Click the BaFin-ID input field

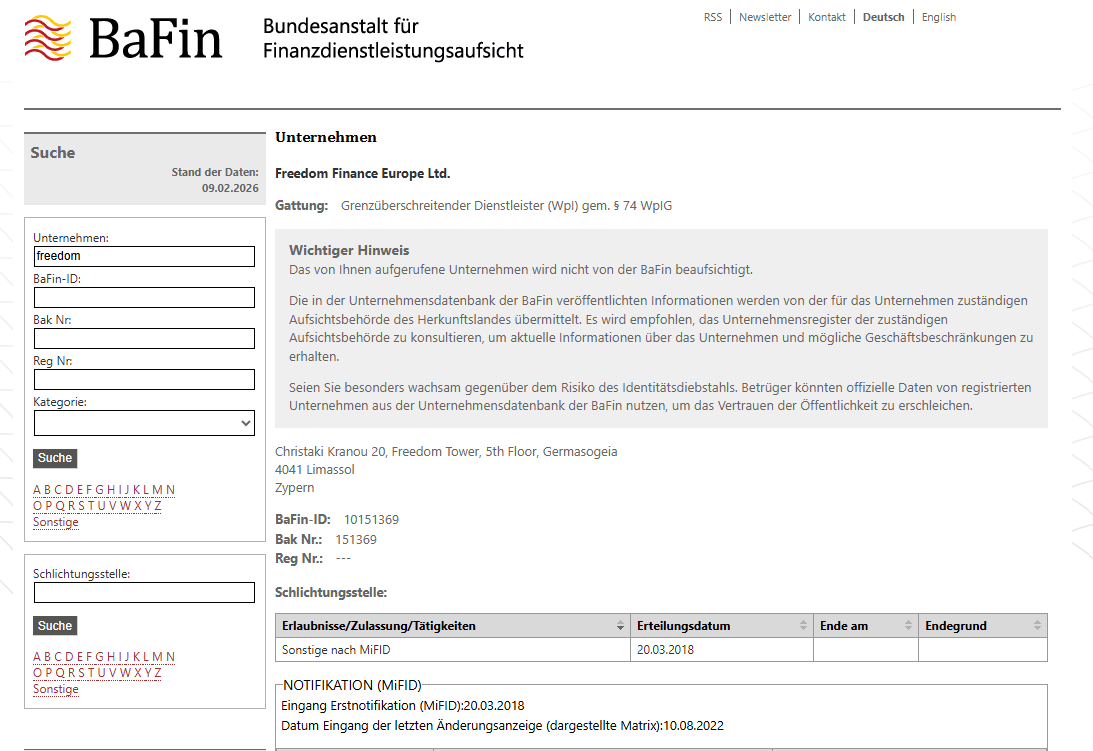(x=143, y=297)
